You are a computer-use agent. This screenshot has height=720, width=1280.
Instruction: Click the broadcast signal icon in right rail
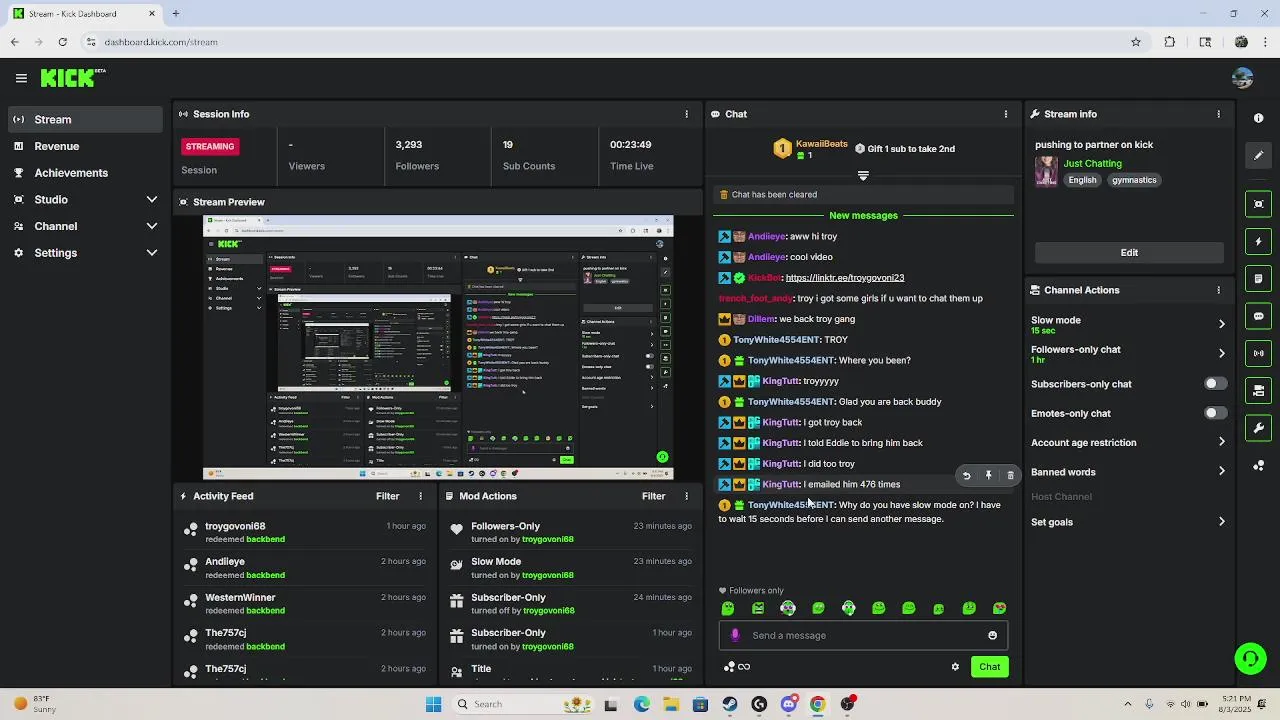click(x=1259, y=353)
